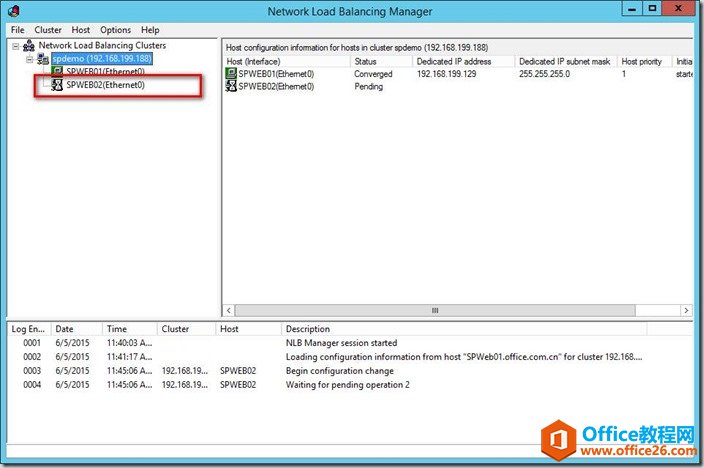Select log entry 0001
Viewport: 704px width, 468px height.
(32, 343)
